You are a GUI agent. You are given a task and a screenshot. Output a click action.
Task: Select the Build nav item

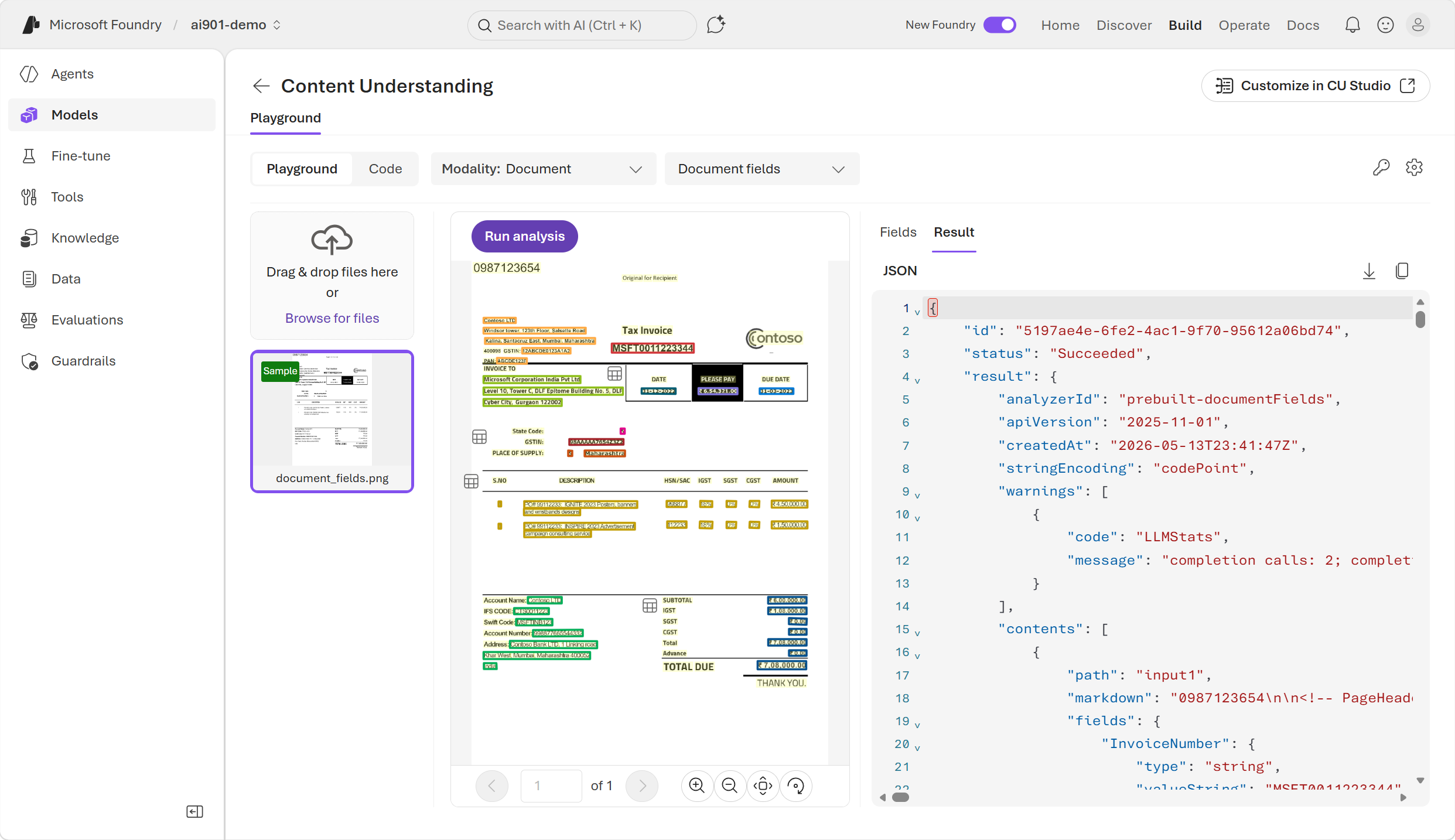click(1185, 25)
